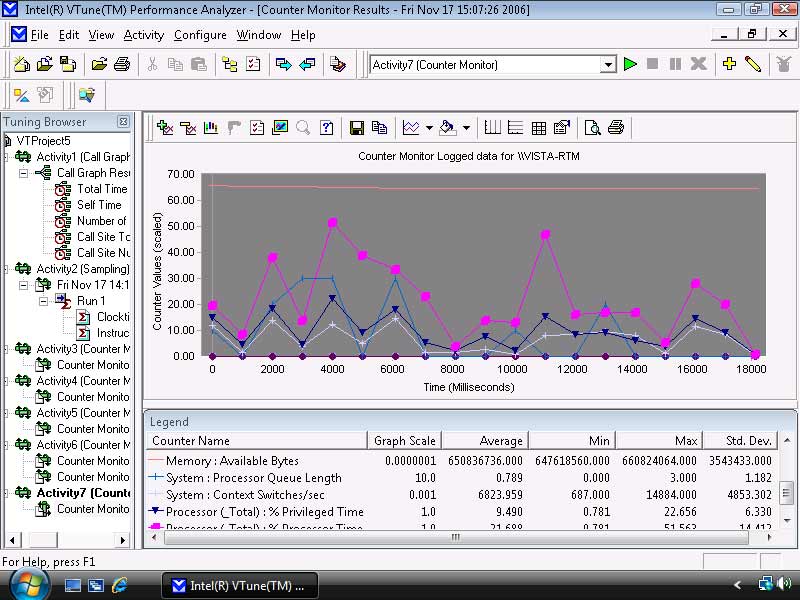
Task: Click the percent icon in second toolbar row
Action: 21,95
